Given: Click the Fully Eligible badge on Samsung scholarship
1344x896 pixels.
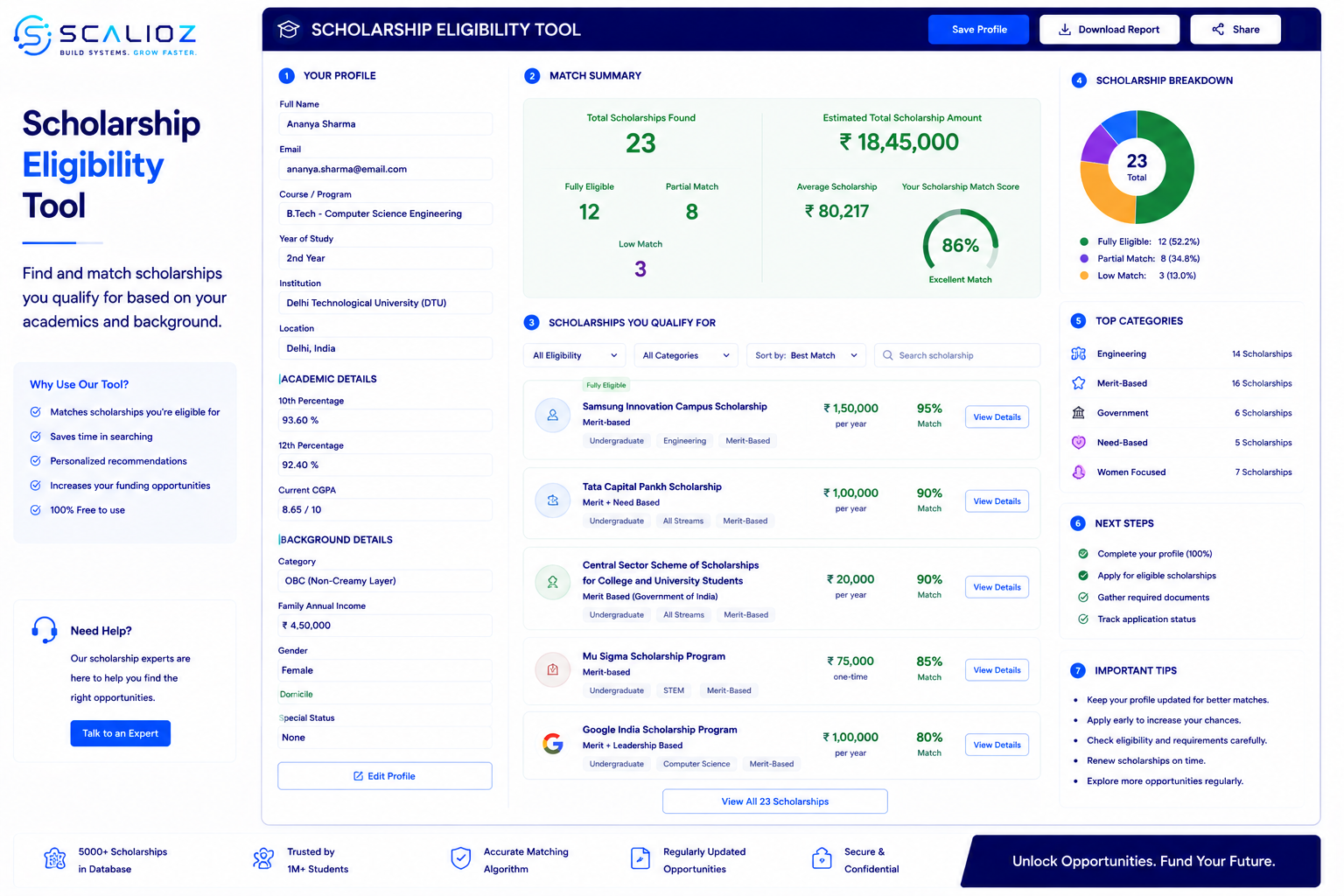Looking at the screenshot, I should [606, 385].
